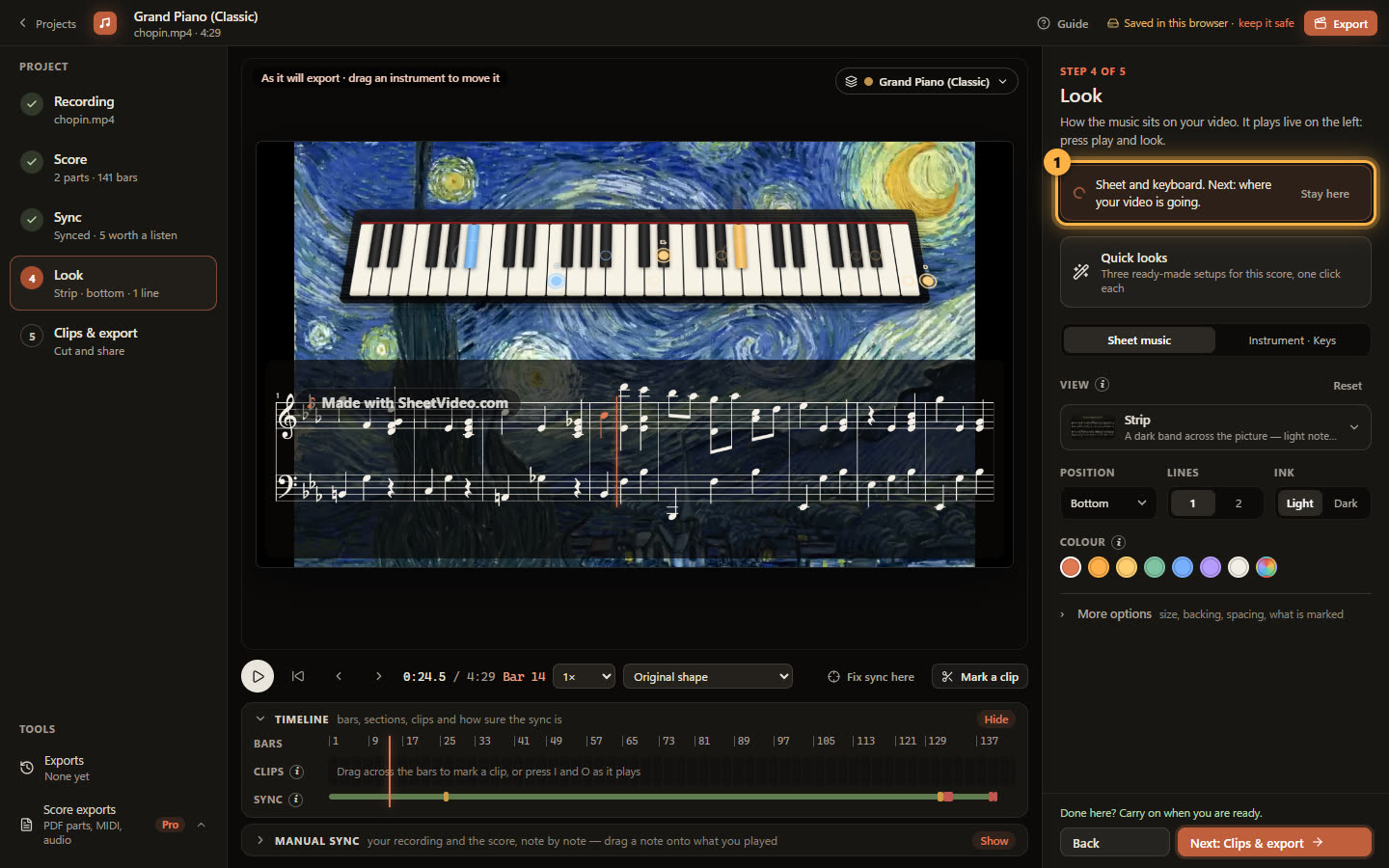Viewport: 1389px width, 868px height.
Task: Click Stay here in the hint card
Action: (1324, 194)
